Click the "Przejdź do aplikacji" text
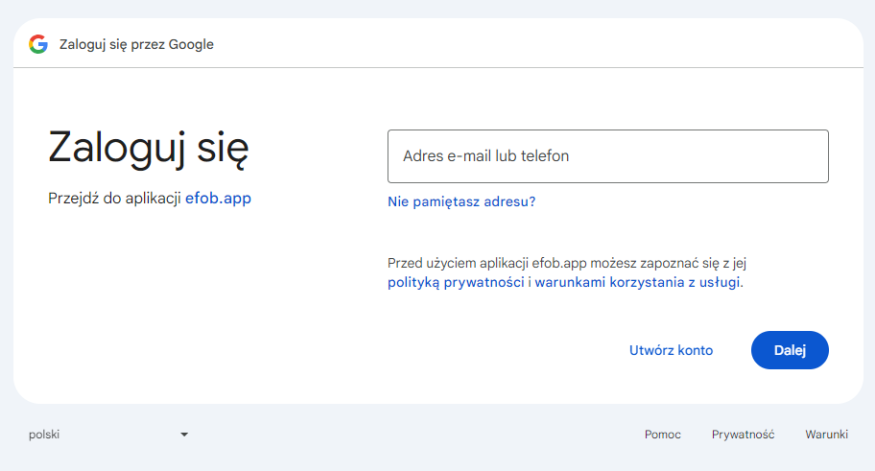This screenshot has height=471, width=875. [114, 198]
